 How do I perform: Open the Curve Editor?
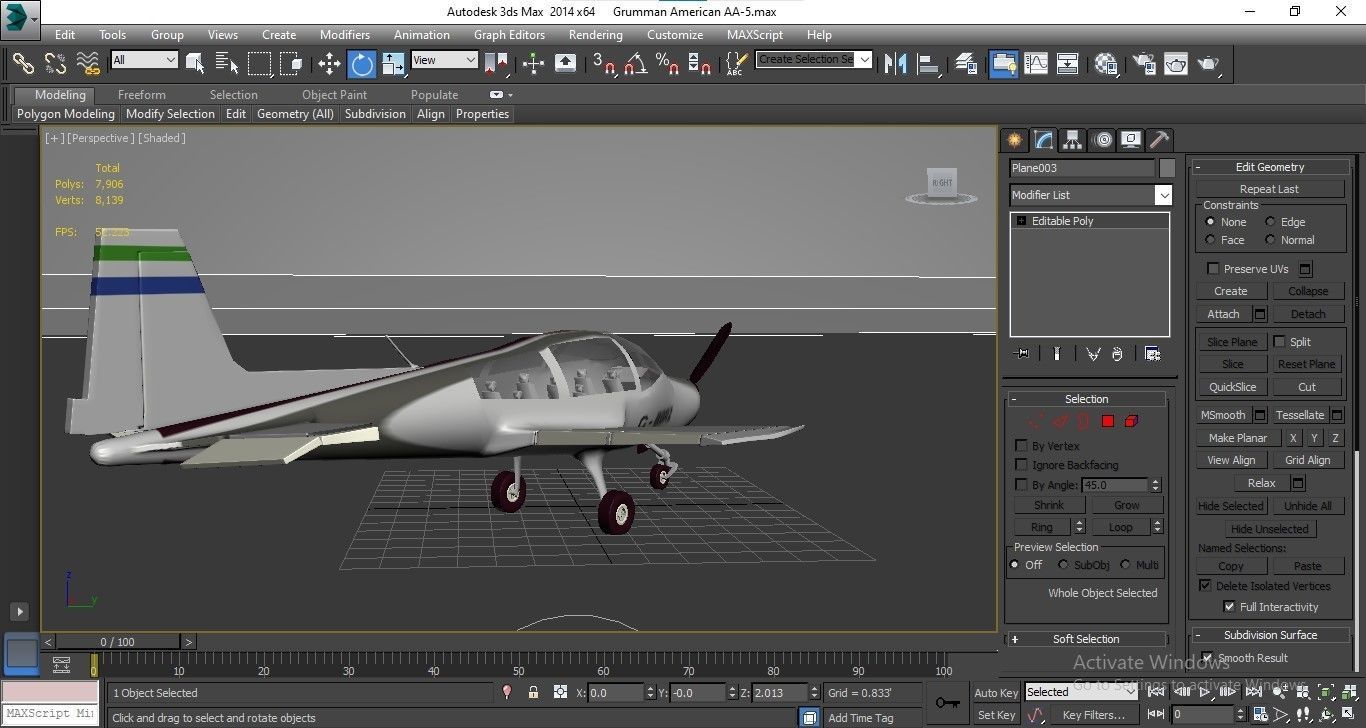1036,63
